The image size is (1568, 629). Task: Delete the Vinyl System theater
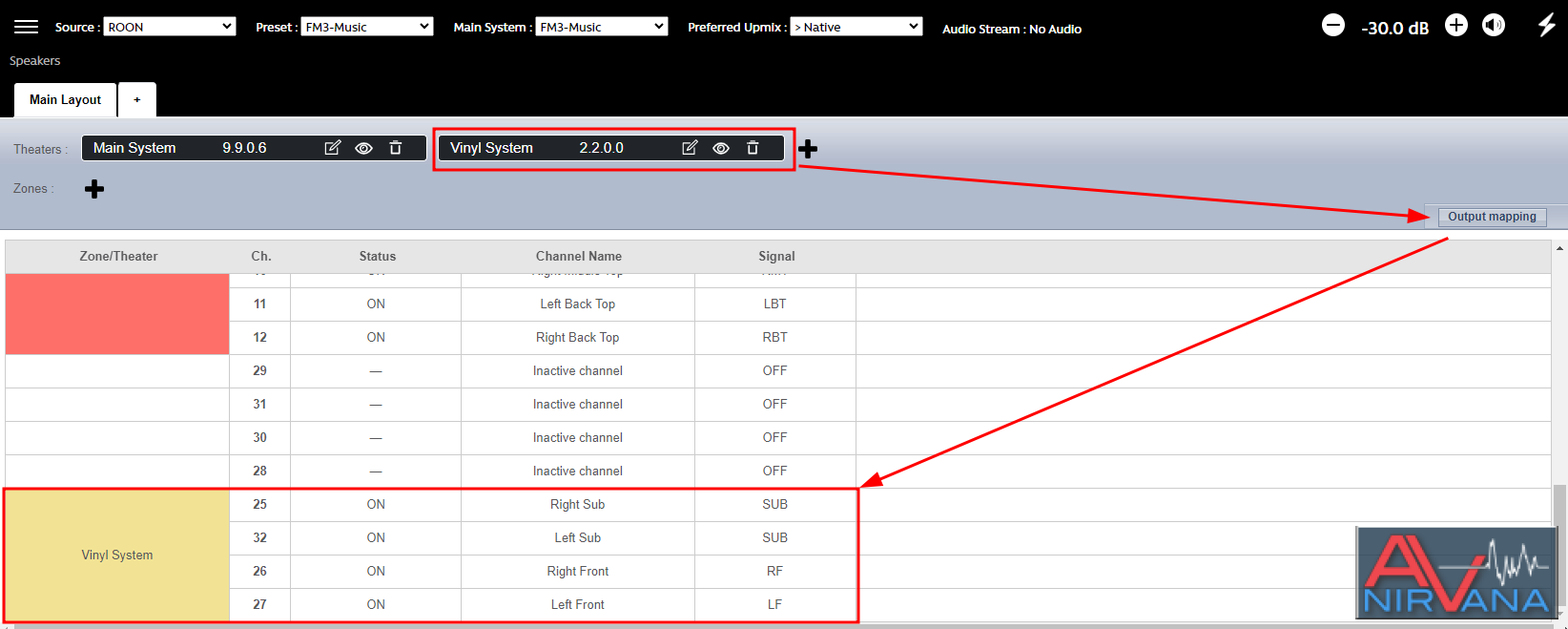(x=753, y=148)
